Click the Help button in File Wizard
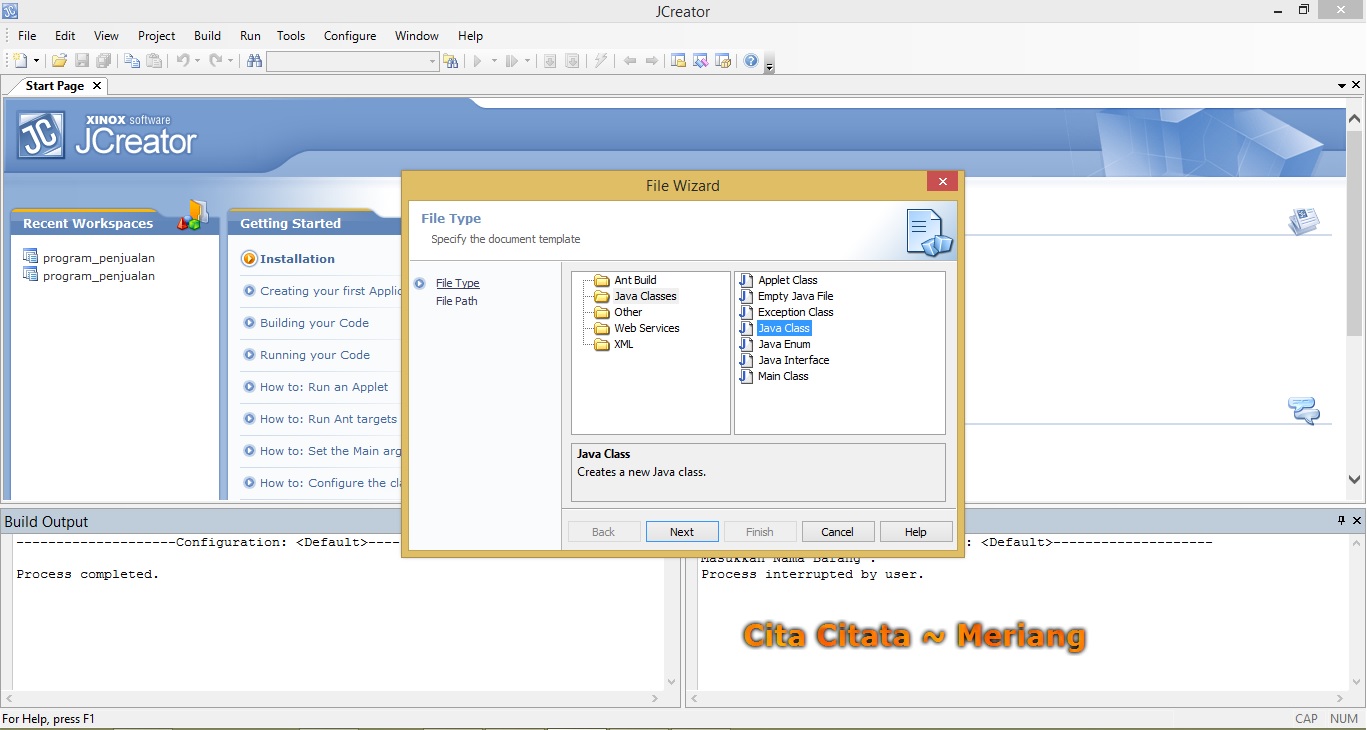This screenshot has height=730, width=1367. (x=916, y=532)
